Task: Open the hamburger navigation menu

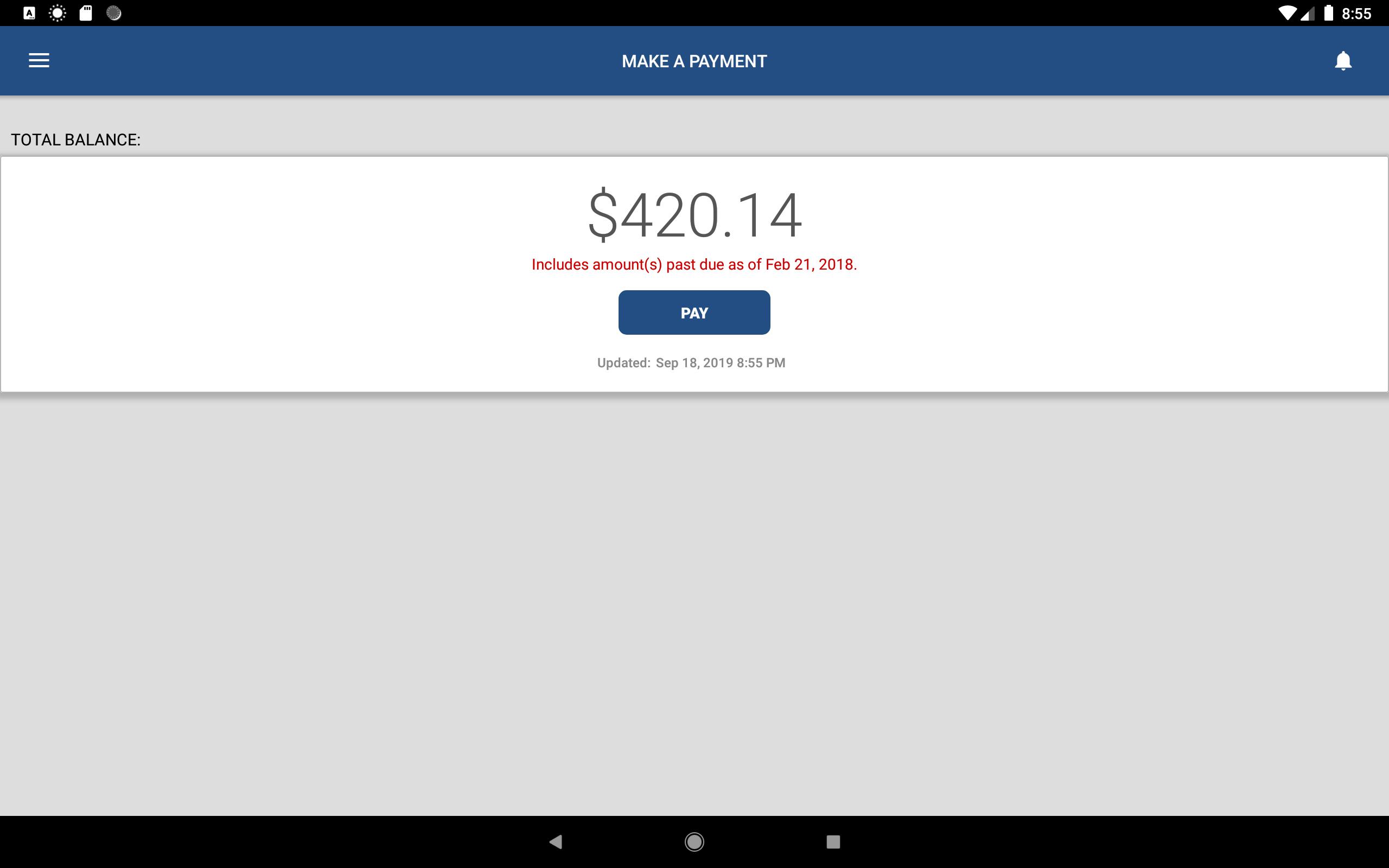Action: pyautogui.click(x=39, y=60)
